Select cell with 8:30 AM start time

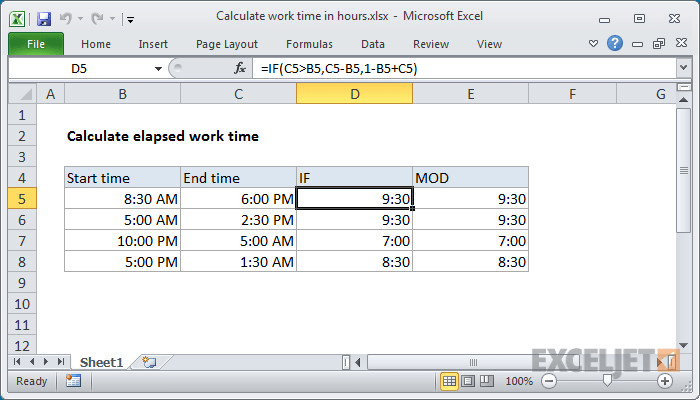click(122, 199)
